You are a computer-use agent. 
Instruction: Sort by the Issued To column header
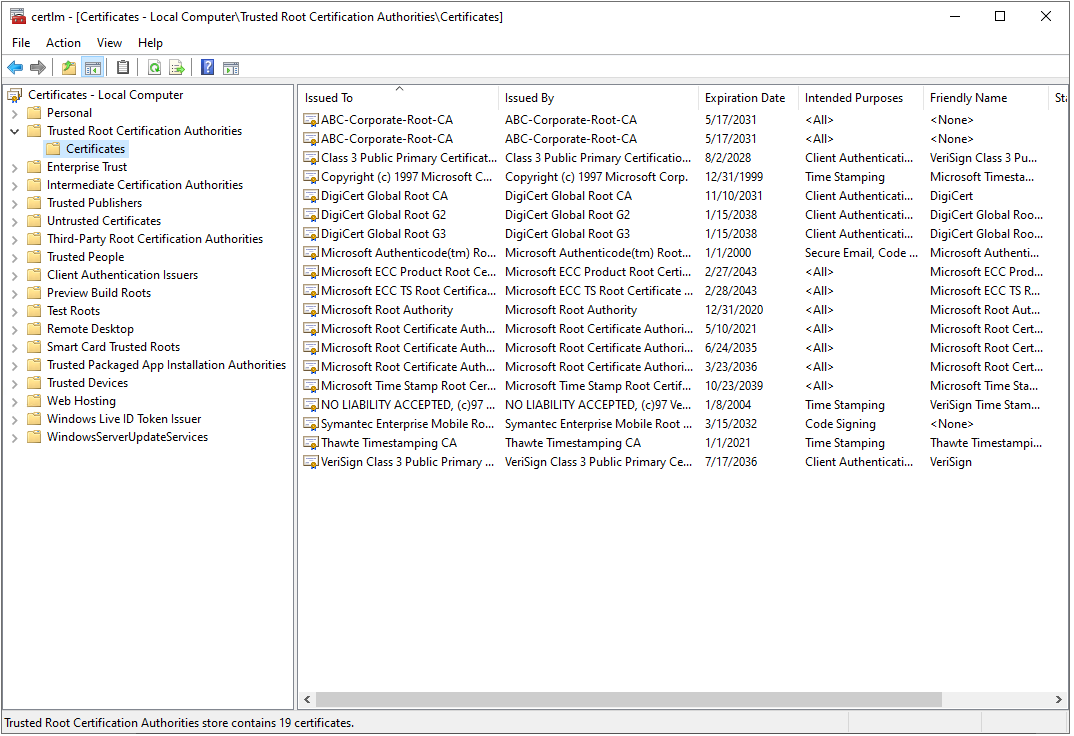[399, 98]
